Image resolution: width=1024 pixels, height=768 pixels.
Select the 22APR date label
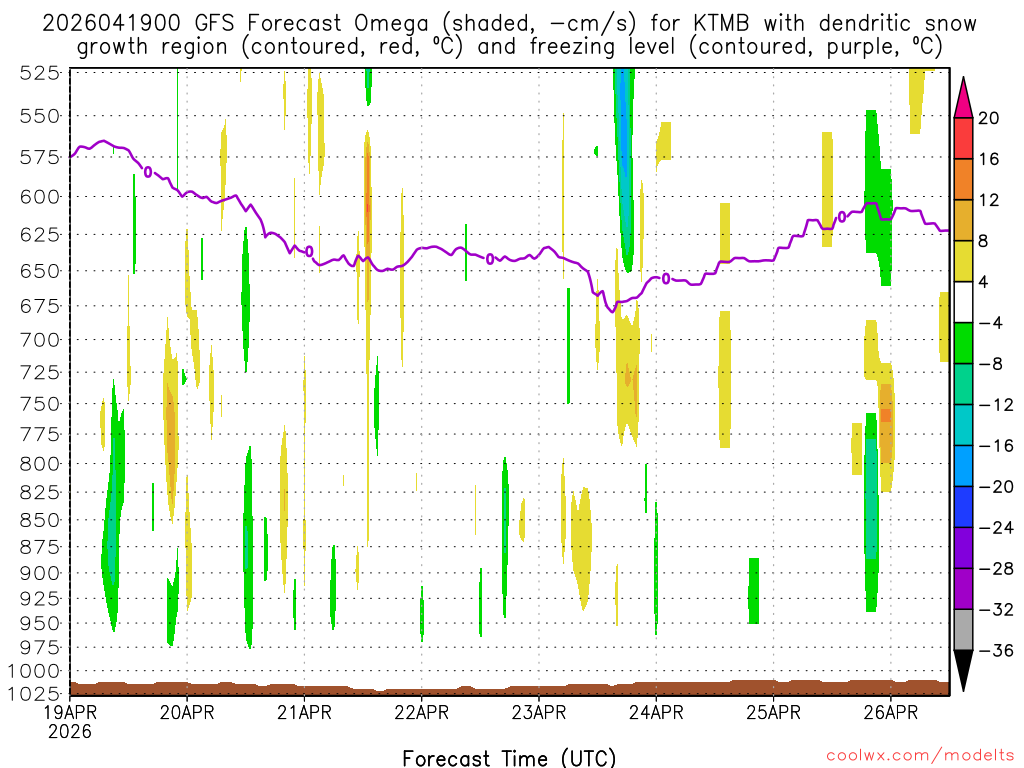tap(421, 712)
